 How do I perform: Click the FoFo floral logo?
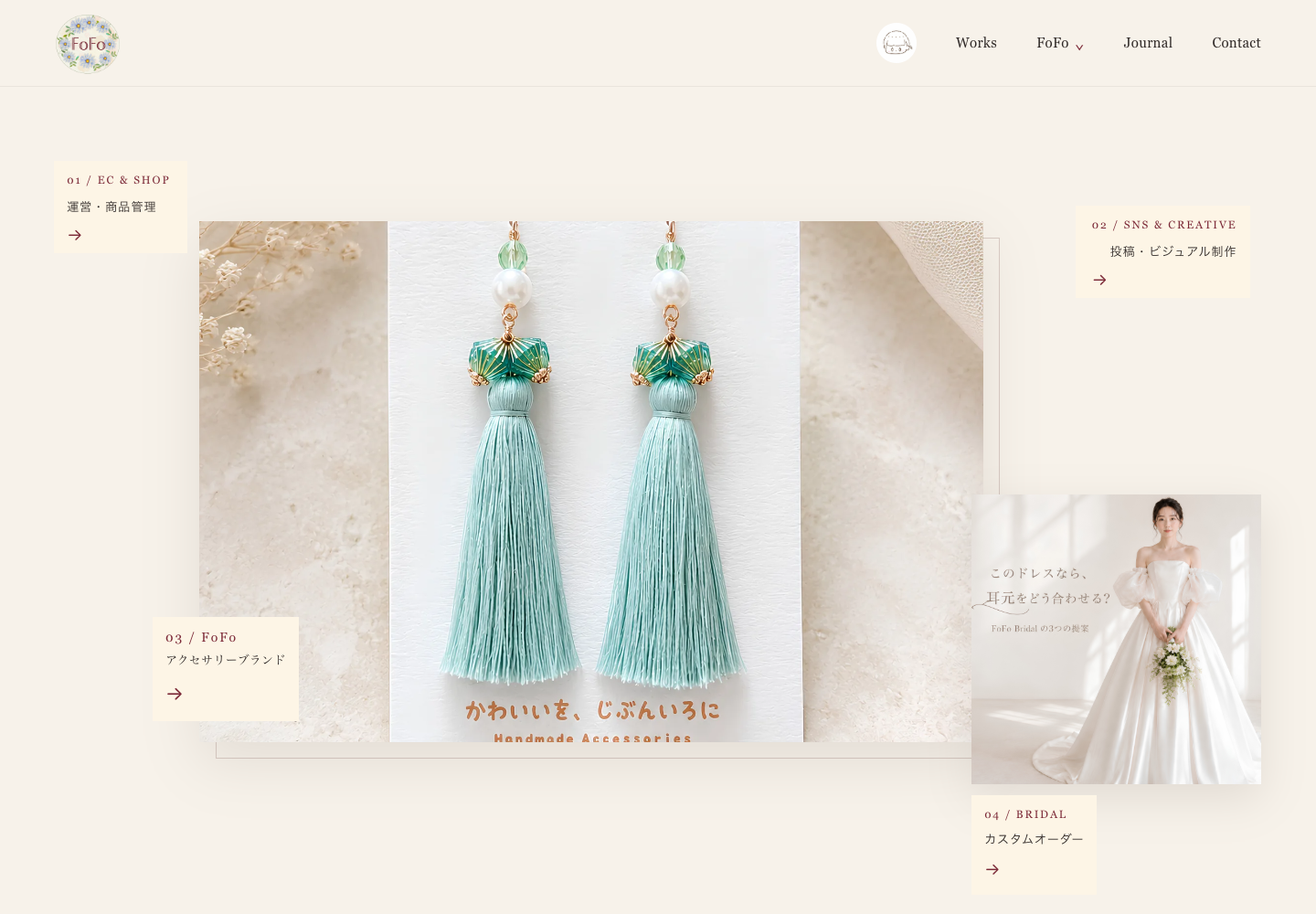coord(88,44)
